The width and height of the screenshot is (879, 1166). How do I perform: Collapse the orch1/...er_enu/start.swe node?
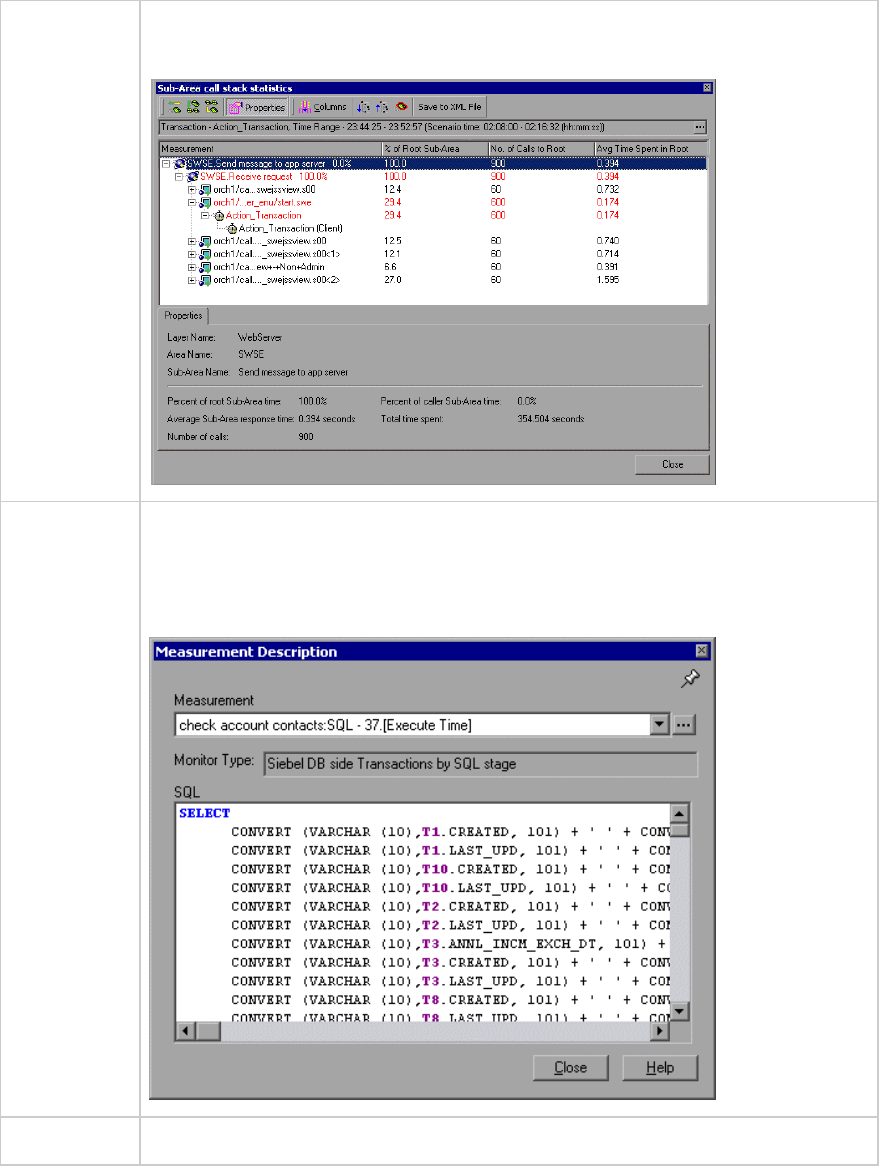[x=192, y=202]
